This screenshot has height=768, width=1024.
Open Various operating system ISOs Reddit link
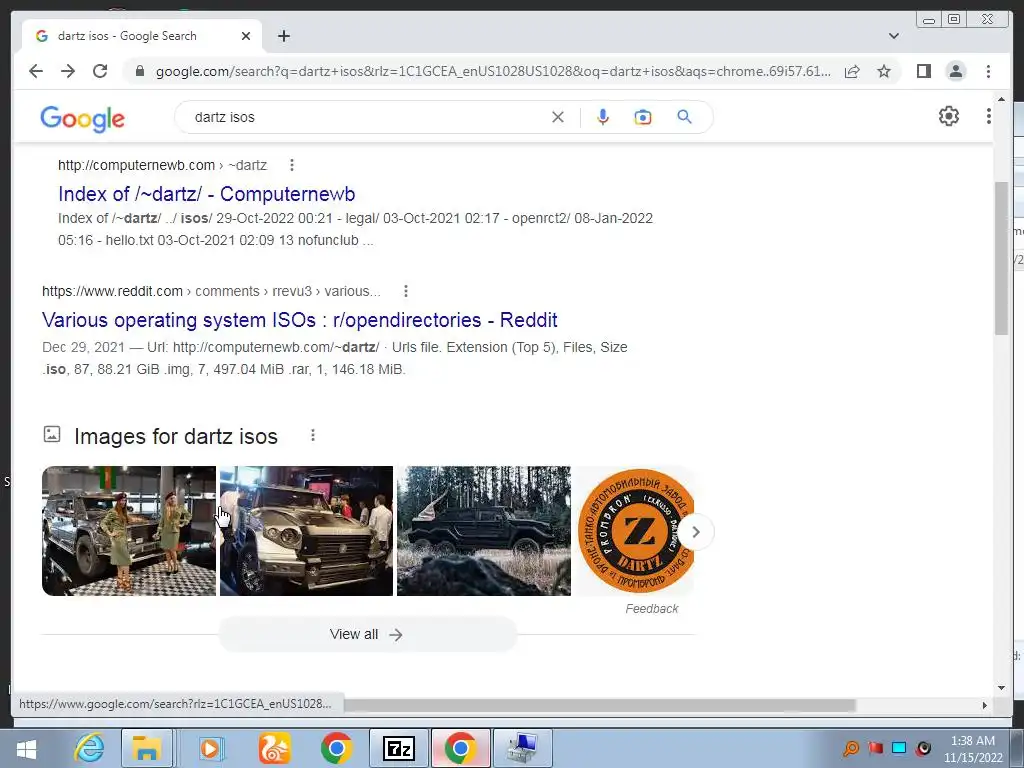click(x=300, y=320)
